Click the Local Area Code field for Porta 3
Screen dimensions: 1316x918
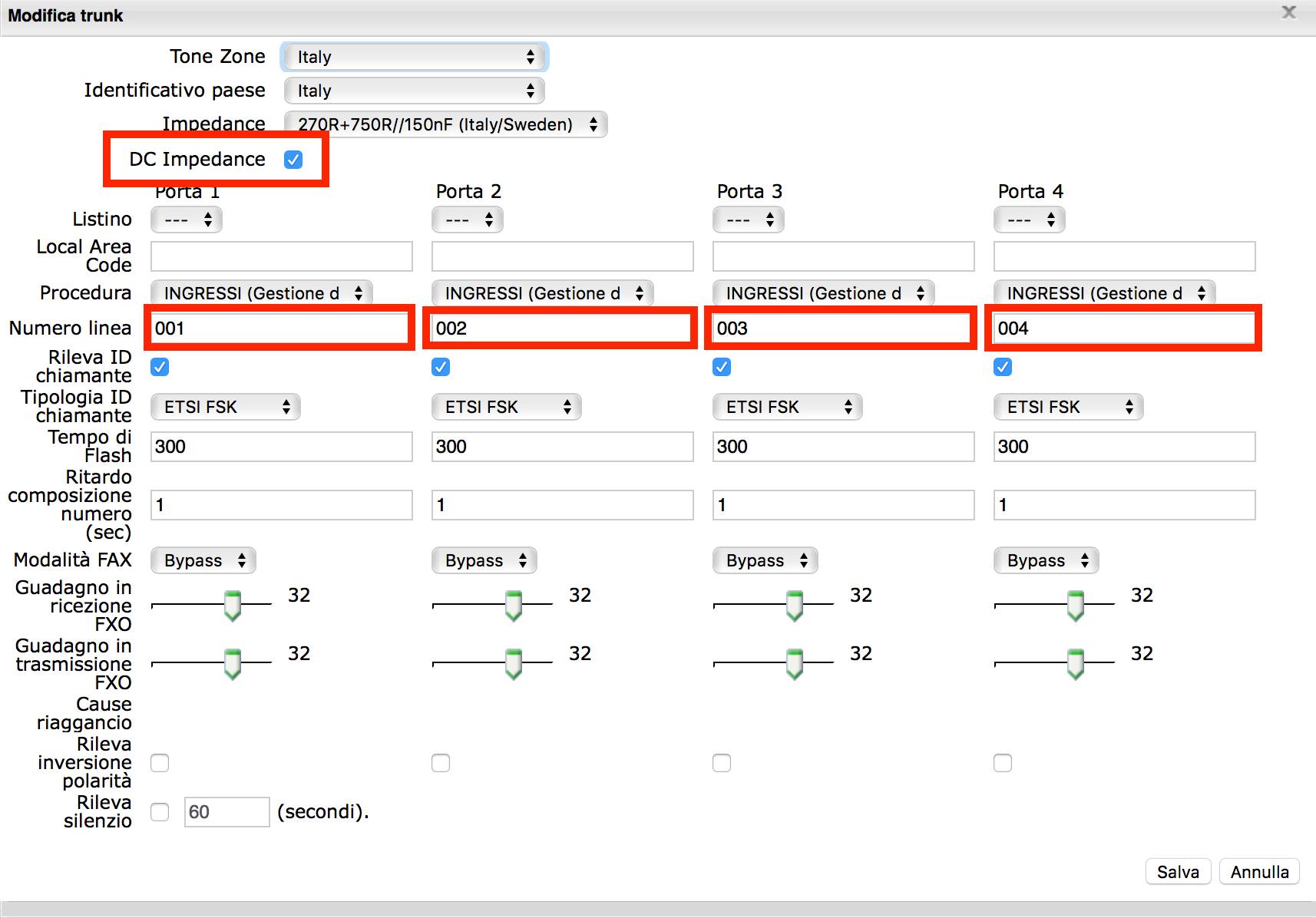[843, 256]
